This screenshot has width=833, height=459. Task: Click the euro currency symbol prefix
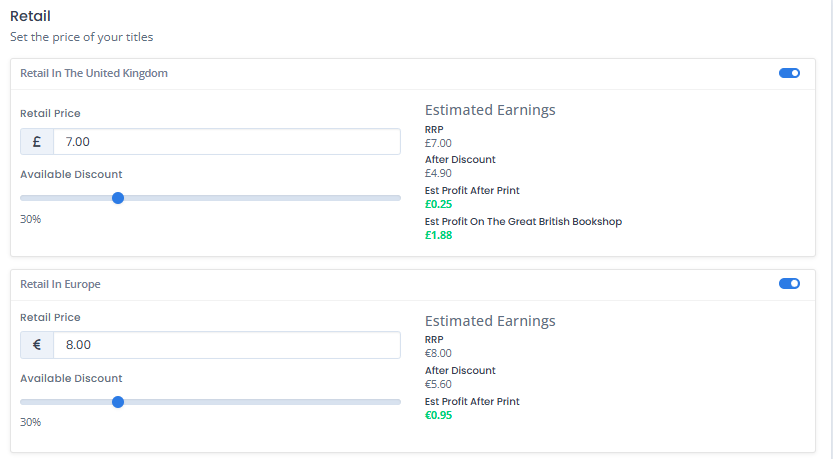point(37,346)
